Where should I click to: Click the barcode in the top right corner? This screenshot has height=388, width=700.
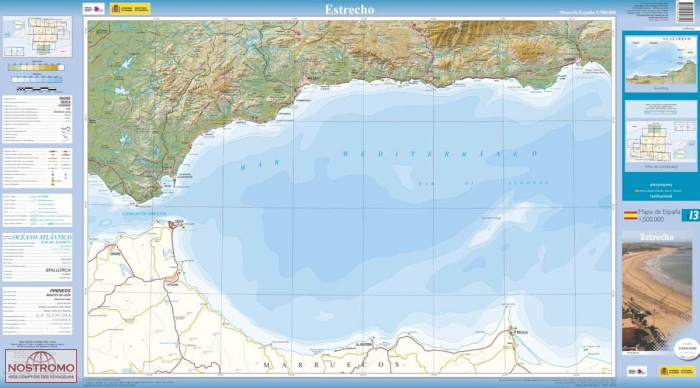click(685, 11)
